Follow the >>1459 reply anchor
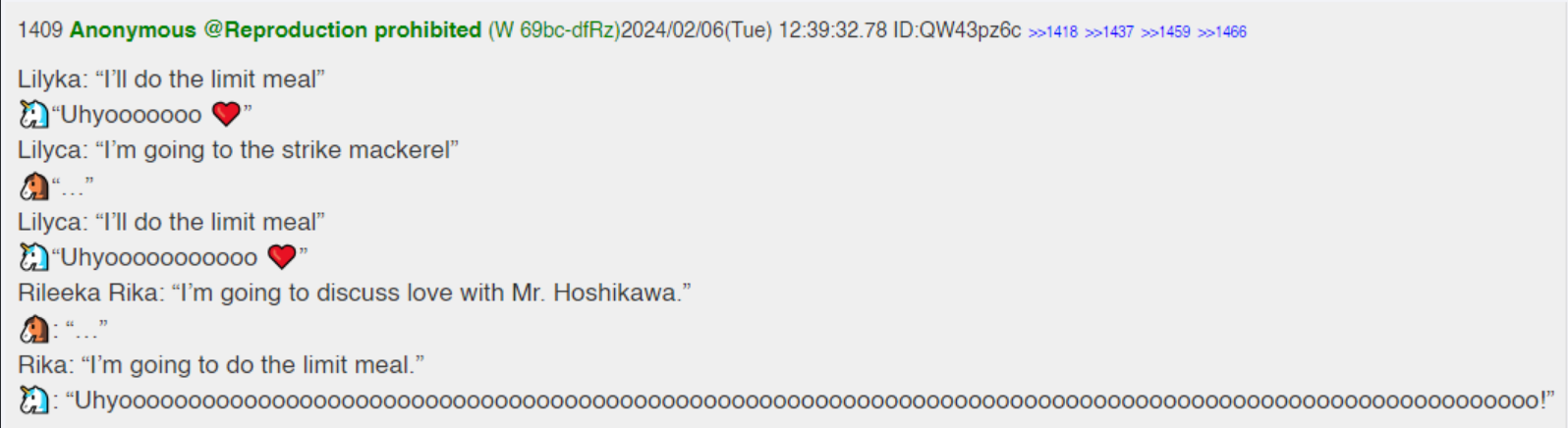Screen dimensions: 1568x428 pos(1165,32)
